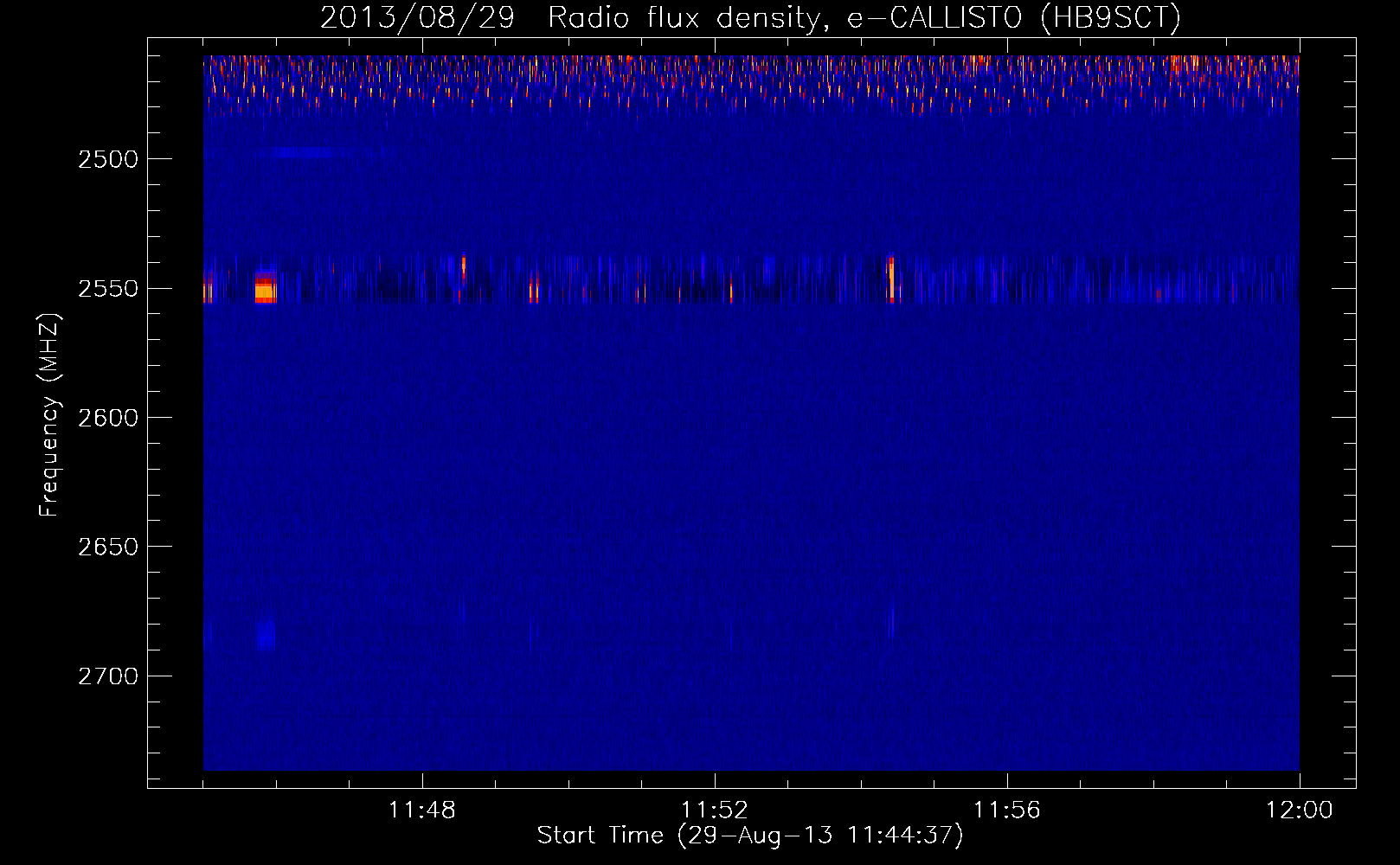The height and width of the screenshot is (865, 1400).
Task: Click the "Start Time (29-Aug-13 11:44:37)" axis label
Action: (750, 836)
